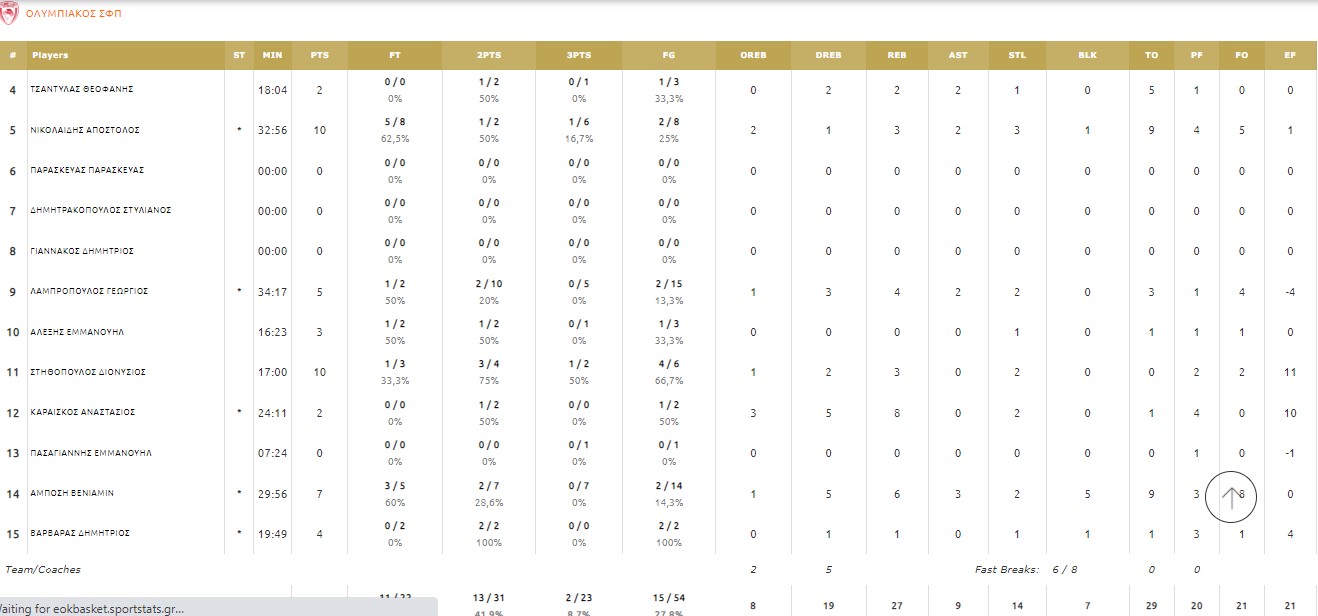The image size is (1318, 616).
Task: Select player ΒΑΡΒΑΡΑΣ ΔΗΜΗΤΡΙΟΣ
Action: tap(81, 533)
